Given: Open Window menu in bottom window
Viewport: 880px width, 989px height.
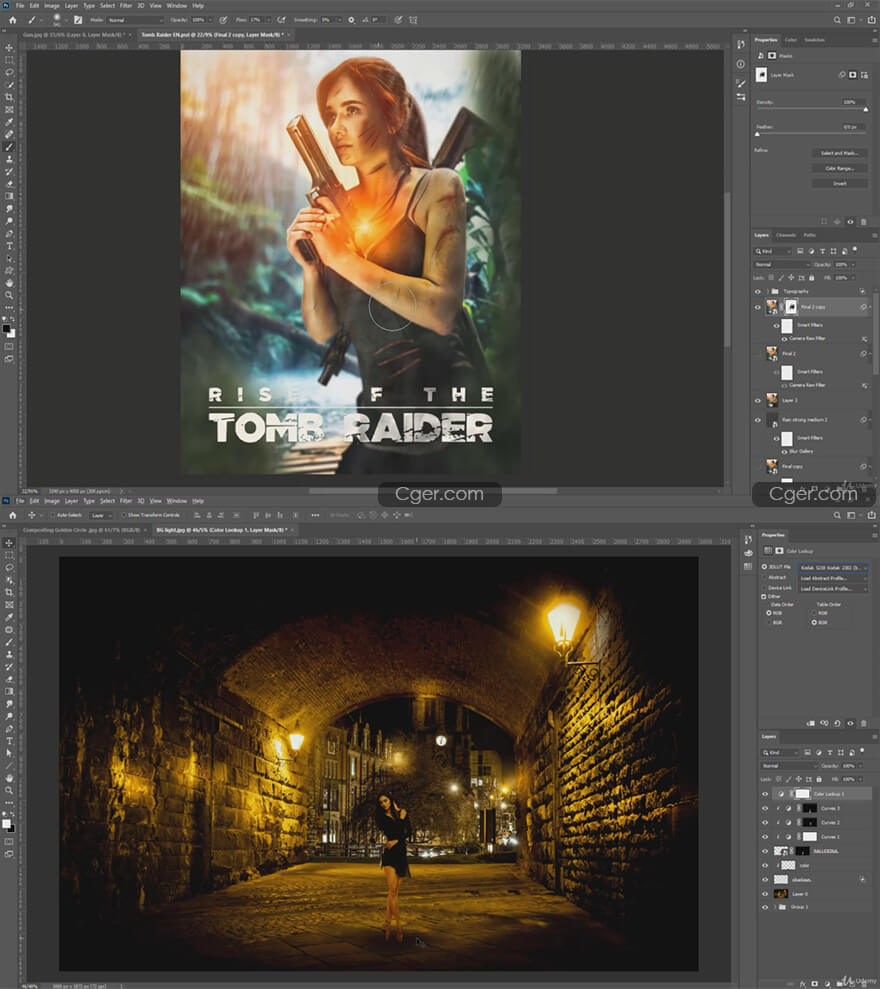Looking at the screenshot, I should 177,501.
